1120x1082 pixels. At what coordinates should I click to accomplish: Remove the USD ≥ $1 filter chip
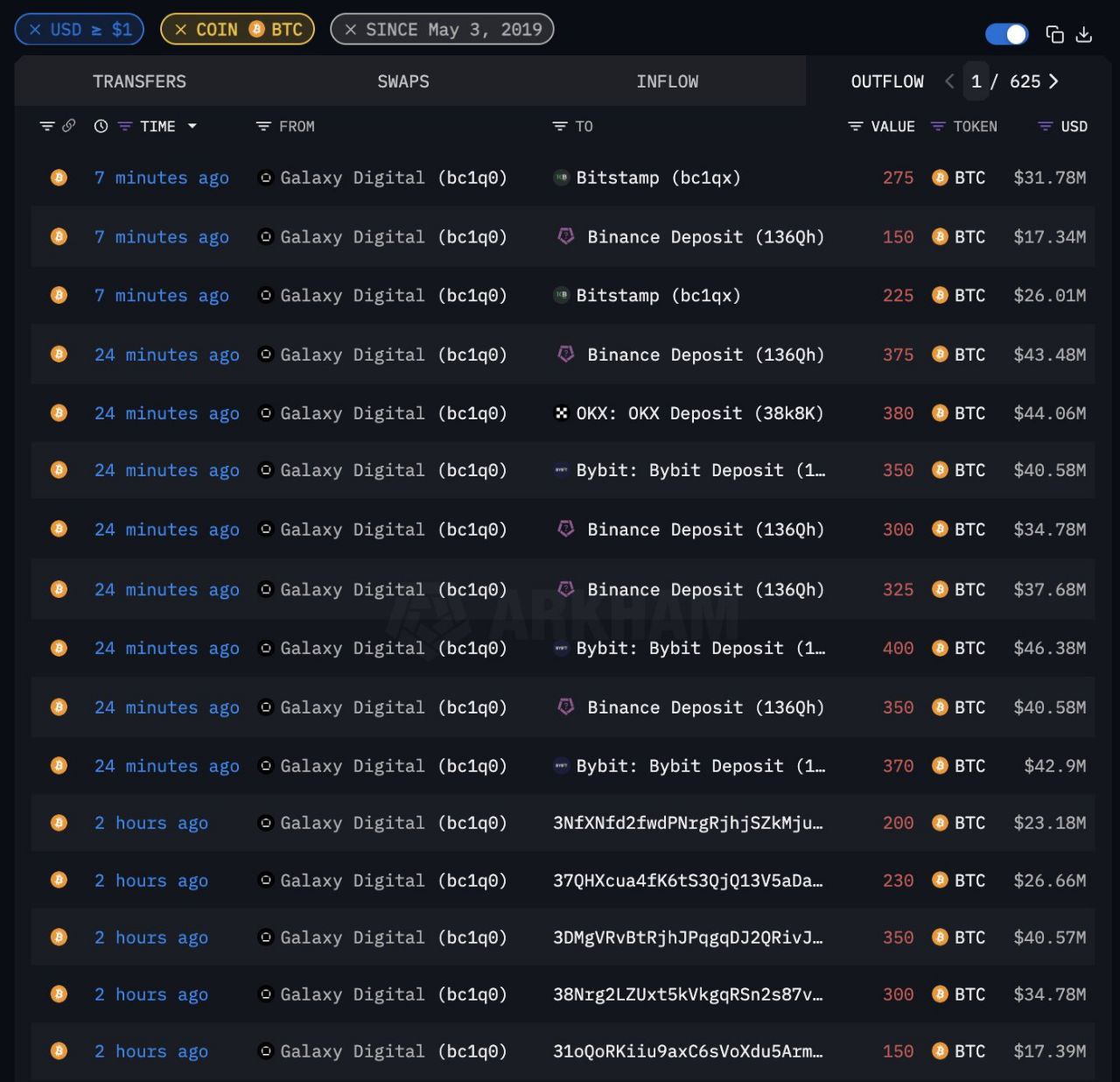tap(35, 30)
